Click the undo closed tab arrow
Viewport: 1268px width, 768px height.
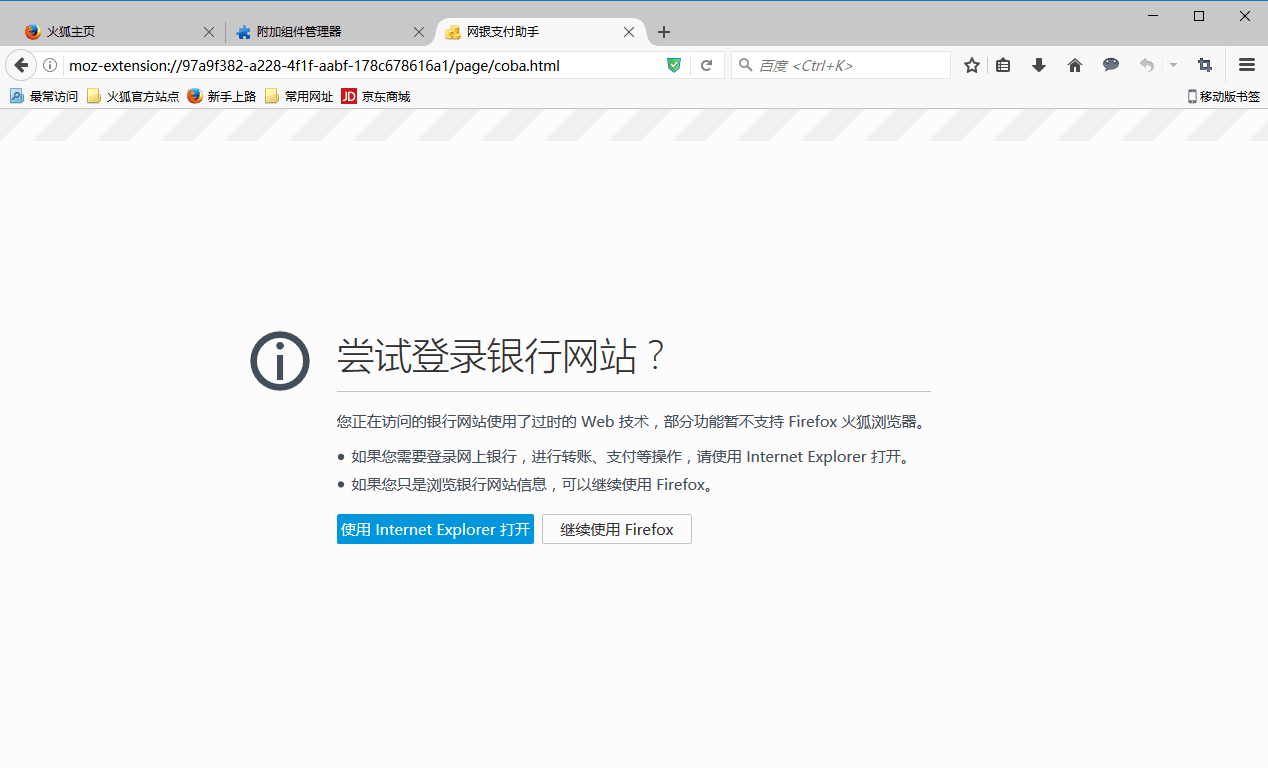pos(1147,65)
